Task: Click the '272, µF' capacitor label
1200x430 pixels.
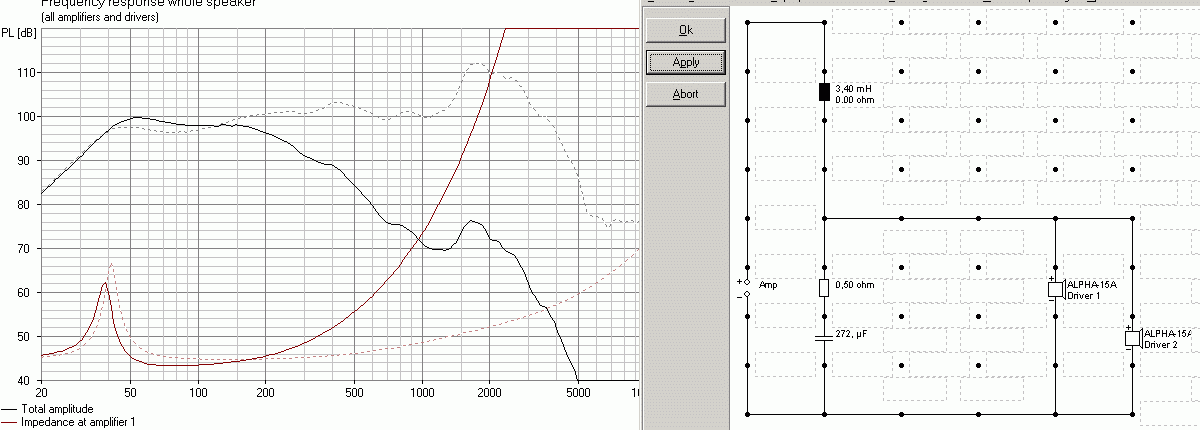Action: coord(850,335)
